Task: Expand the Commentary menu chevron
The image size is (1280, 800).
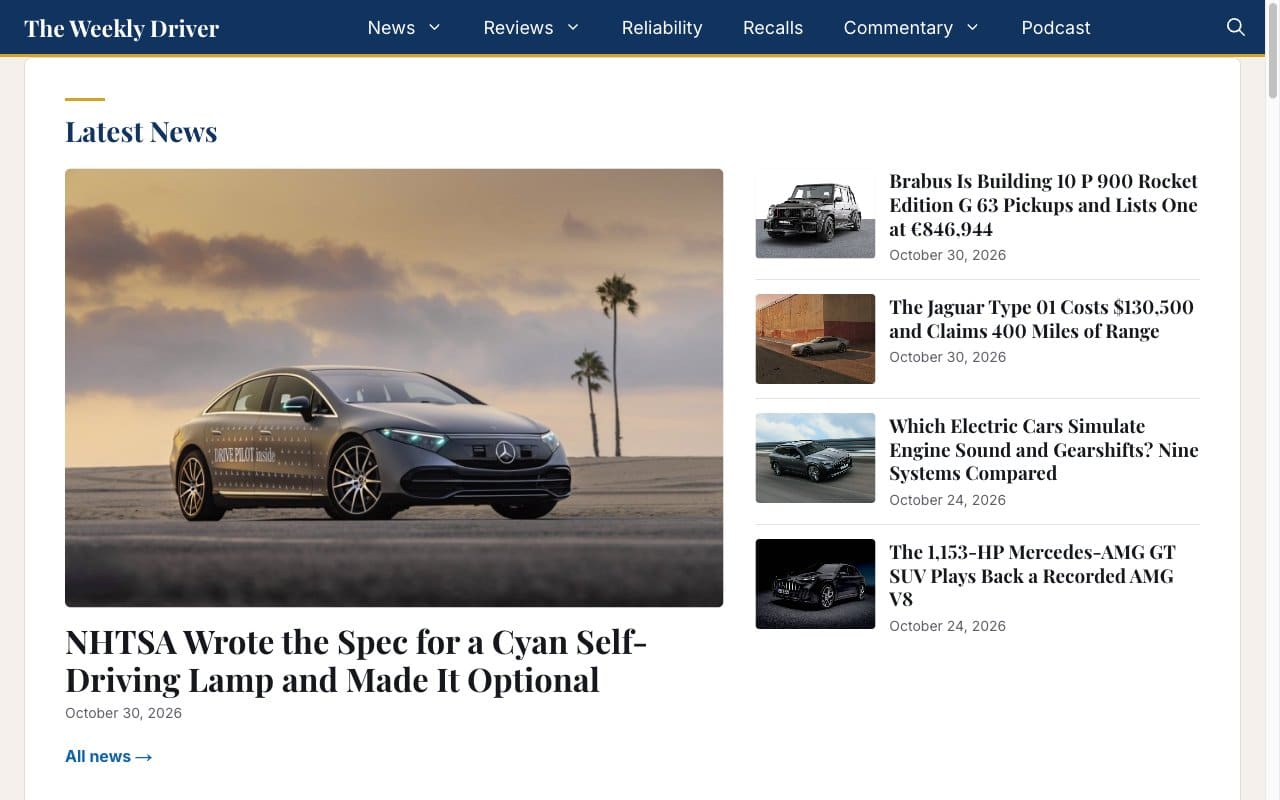Action: pos(972,27)
